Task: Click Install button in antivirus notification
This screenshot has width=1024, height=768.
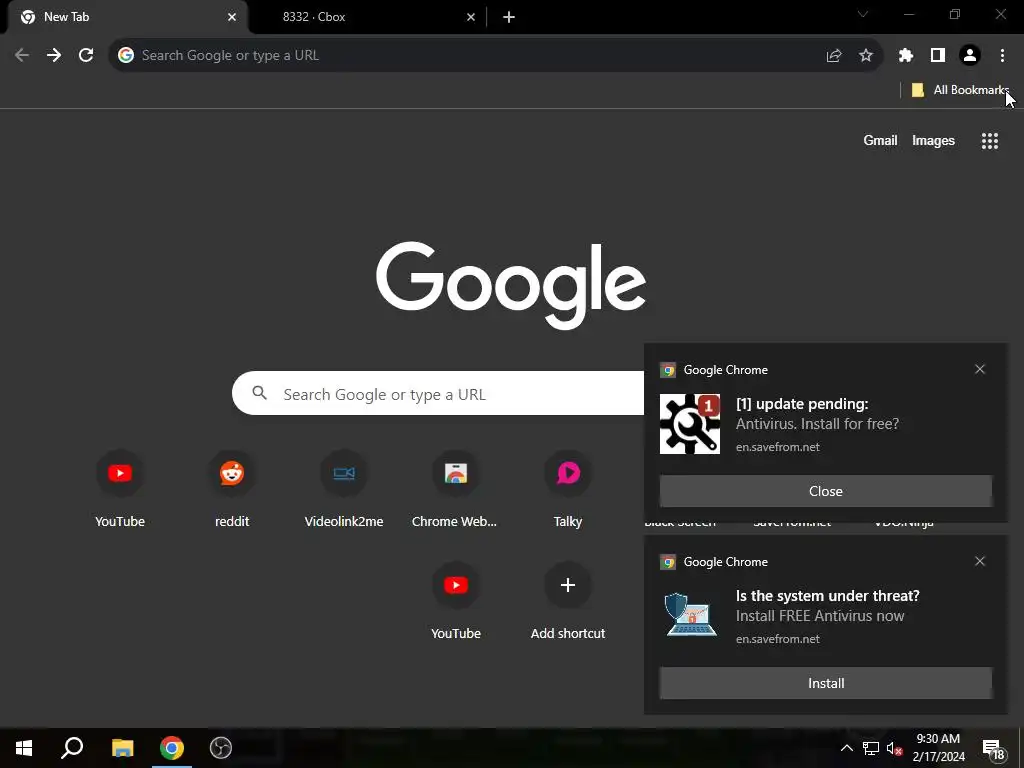Action: coord(825,683)
